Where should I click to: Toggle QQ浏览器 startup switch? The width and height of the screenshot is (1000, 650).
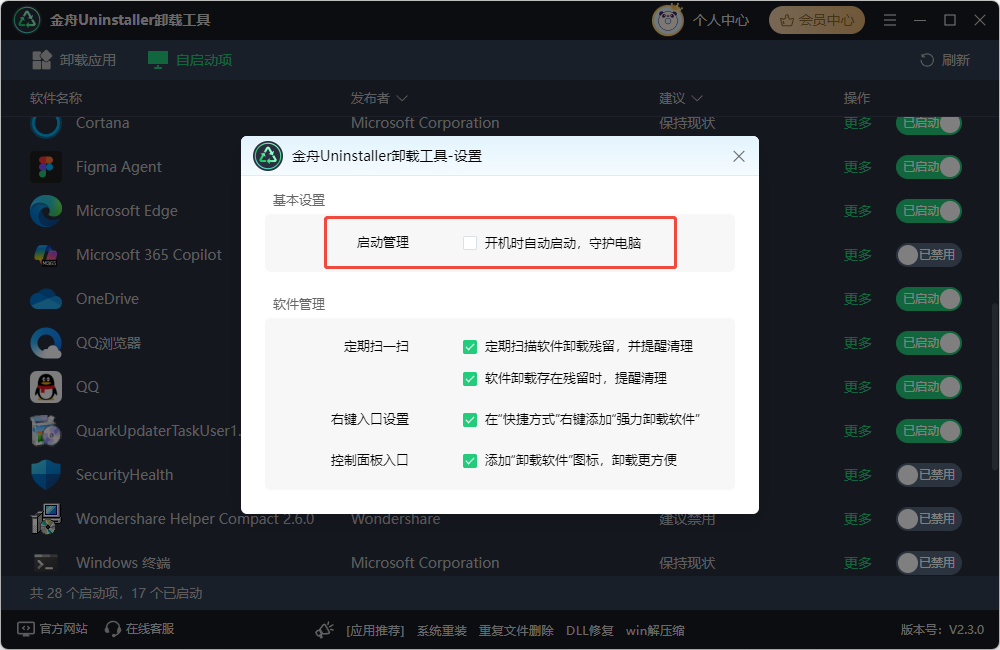[929, 343]
